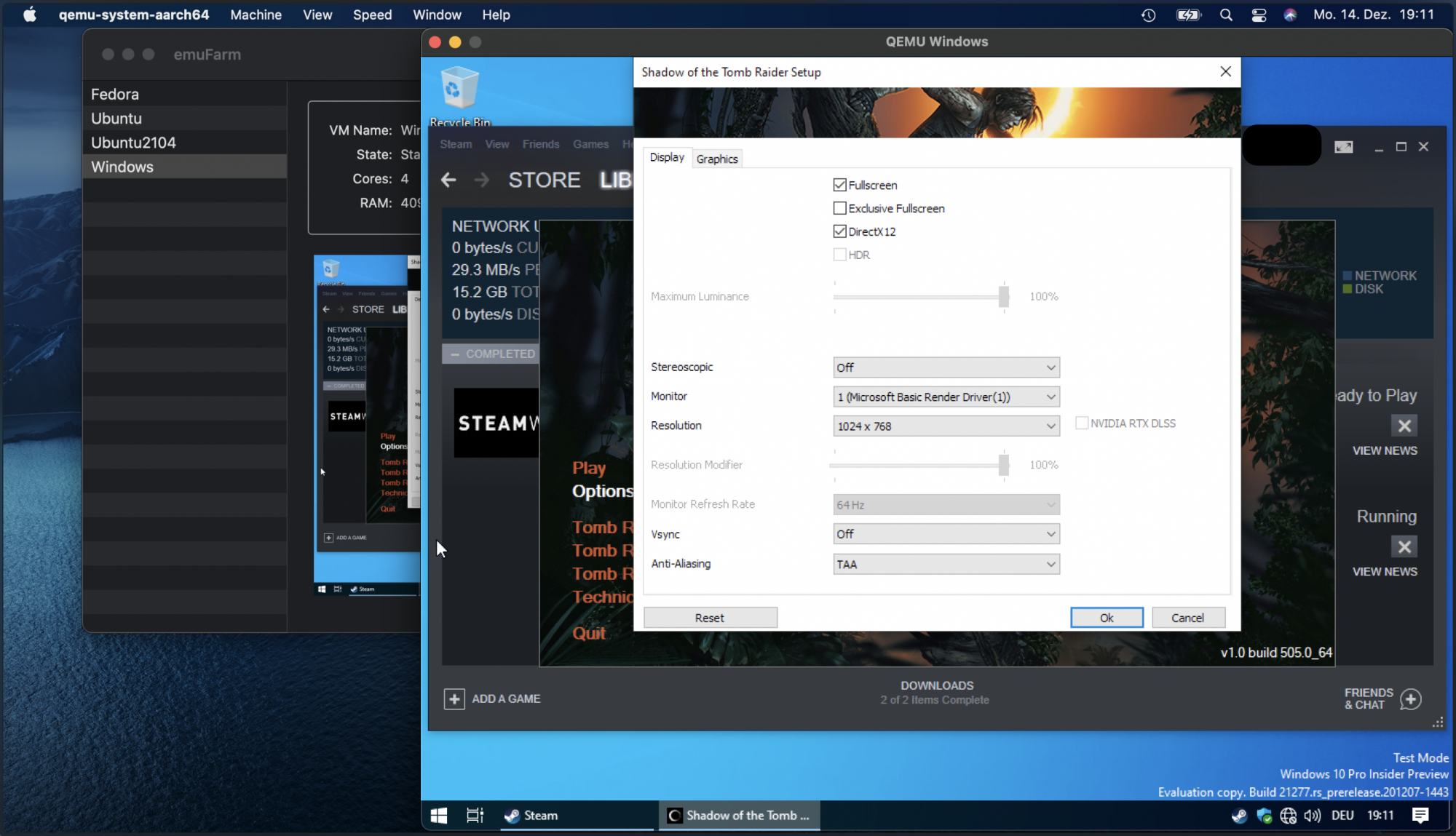The image size is (1456, 836).
Task: Click the Add a Game plus icon
Action: 454,698
